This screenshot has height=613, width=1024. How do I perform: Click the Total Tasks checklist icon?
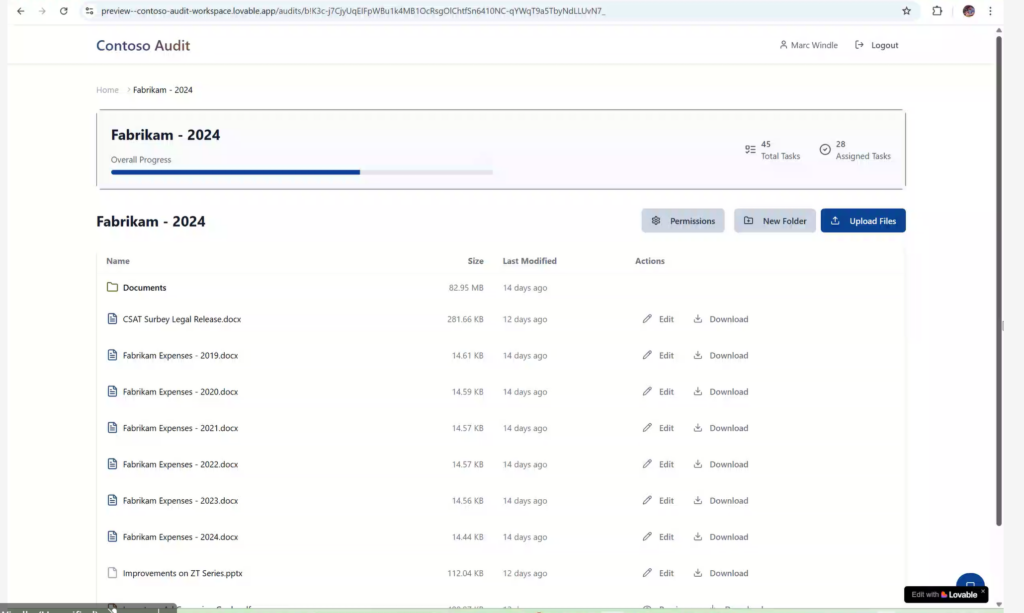(750, 149)
